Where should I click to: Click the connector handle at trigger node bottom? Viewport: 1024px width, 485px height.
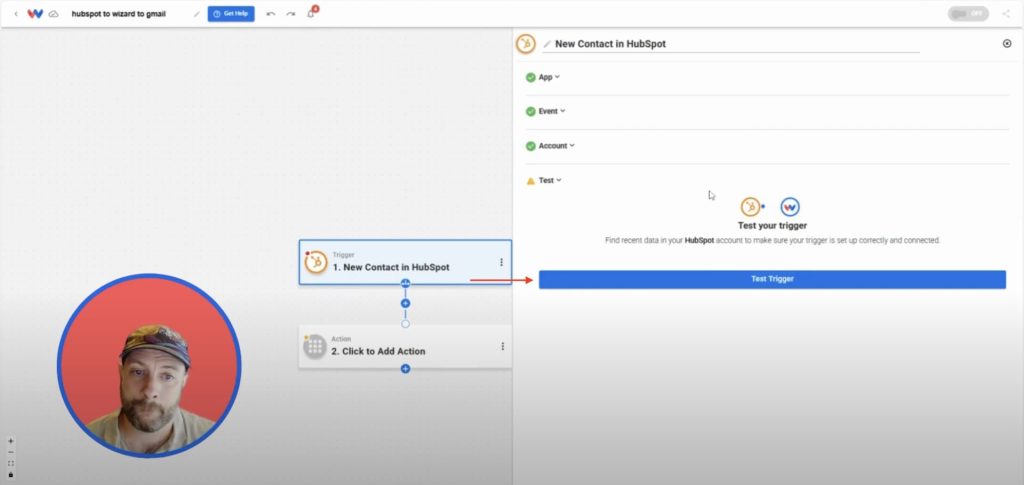[406, 284]
